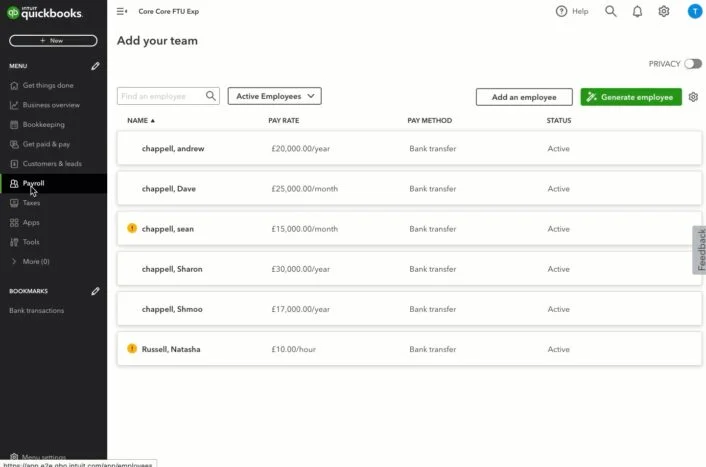Open the top bar search magnifier

point(611,11)
